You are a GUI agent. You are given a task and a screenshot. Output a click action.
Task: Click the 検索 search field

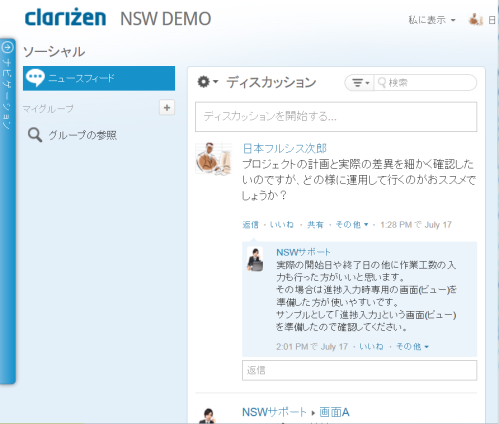tap(425, 83)
